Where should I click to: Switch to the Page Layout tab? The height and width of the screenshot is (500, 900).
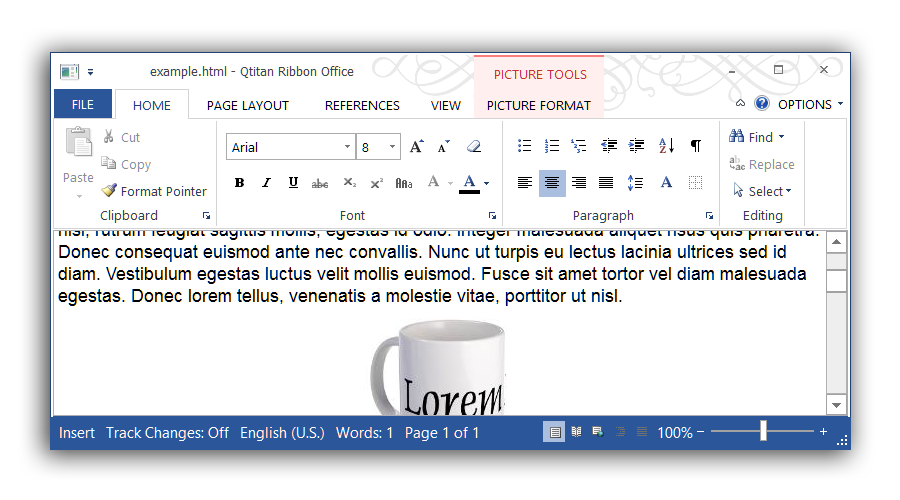(x=247, y=105)
